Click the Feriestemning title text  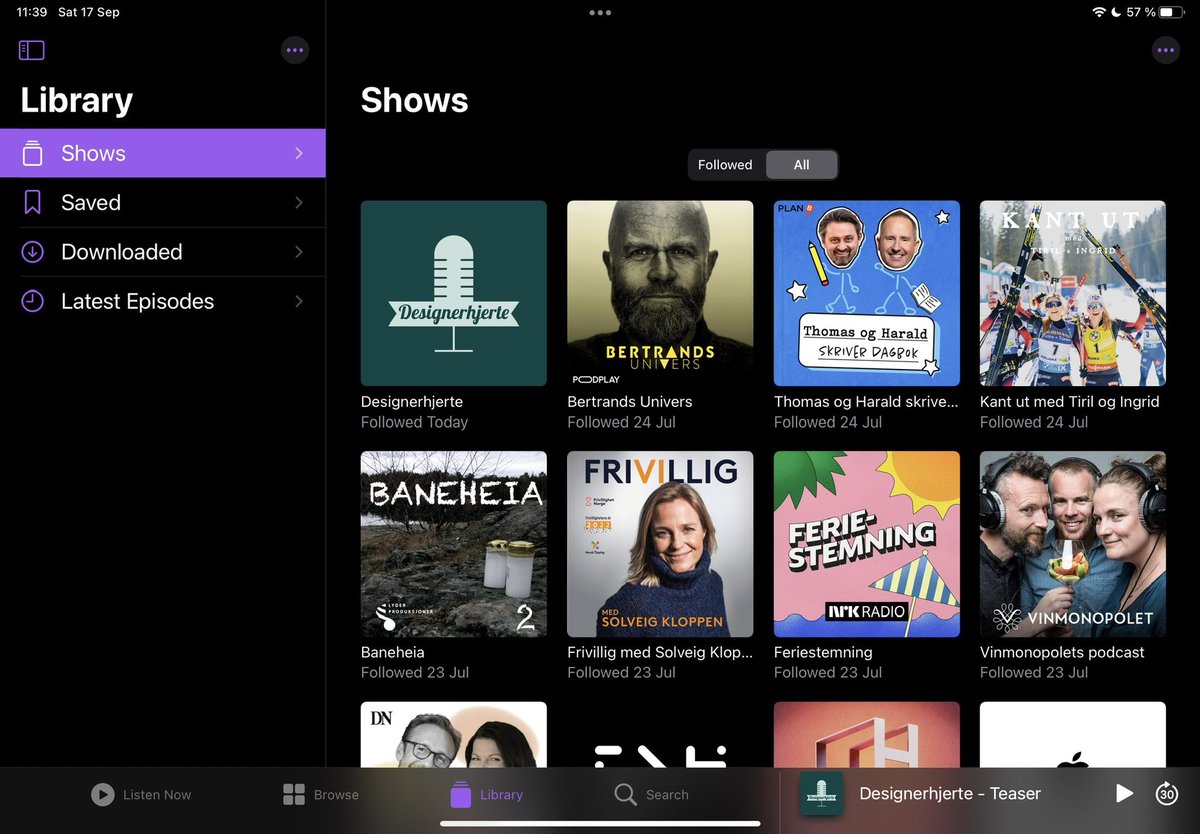823,652
